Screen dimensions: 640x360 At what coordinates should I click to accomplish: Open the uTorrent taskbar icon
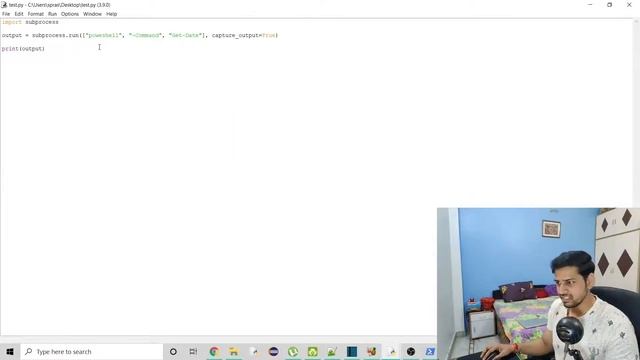293,351
